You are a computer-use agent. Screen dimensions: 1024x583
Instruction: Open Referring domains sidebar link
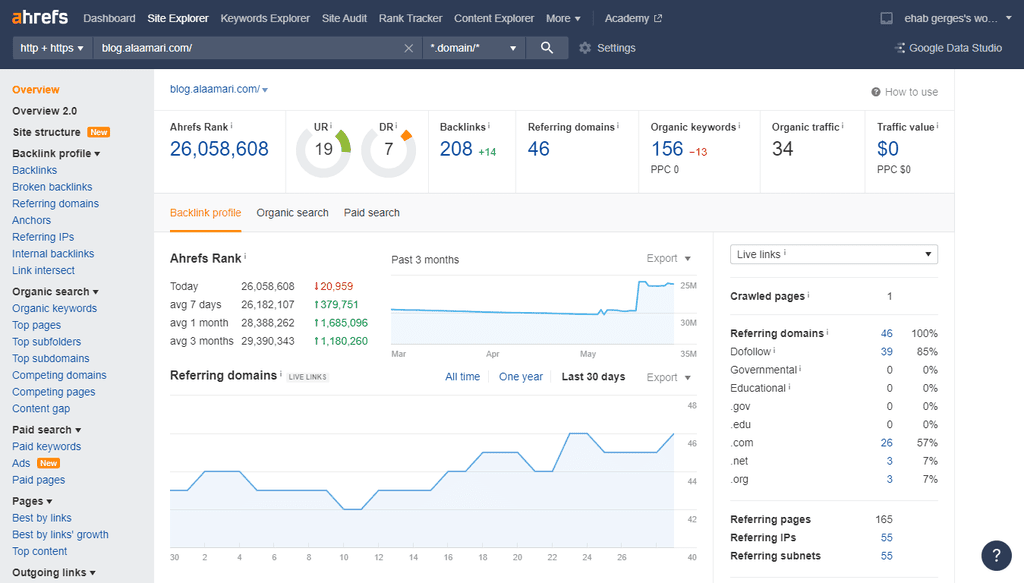click(x=56, y=204)
